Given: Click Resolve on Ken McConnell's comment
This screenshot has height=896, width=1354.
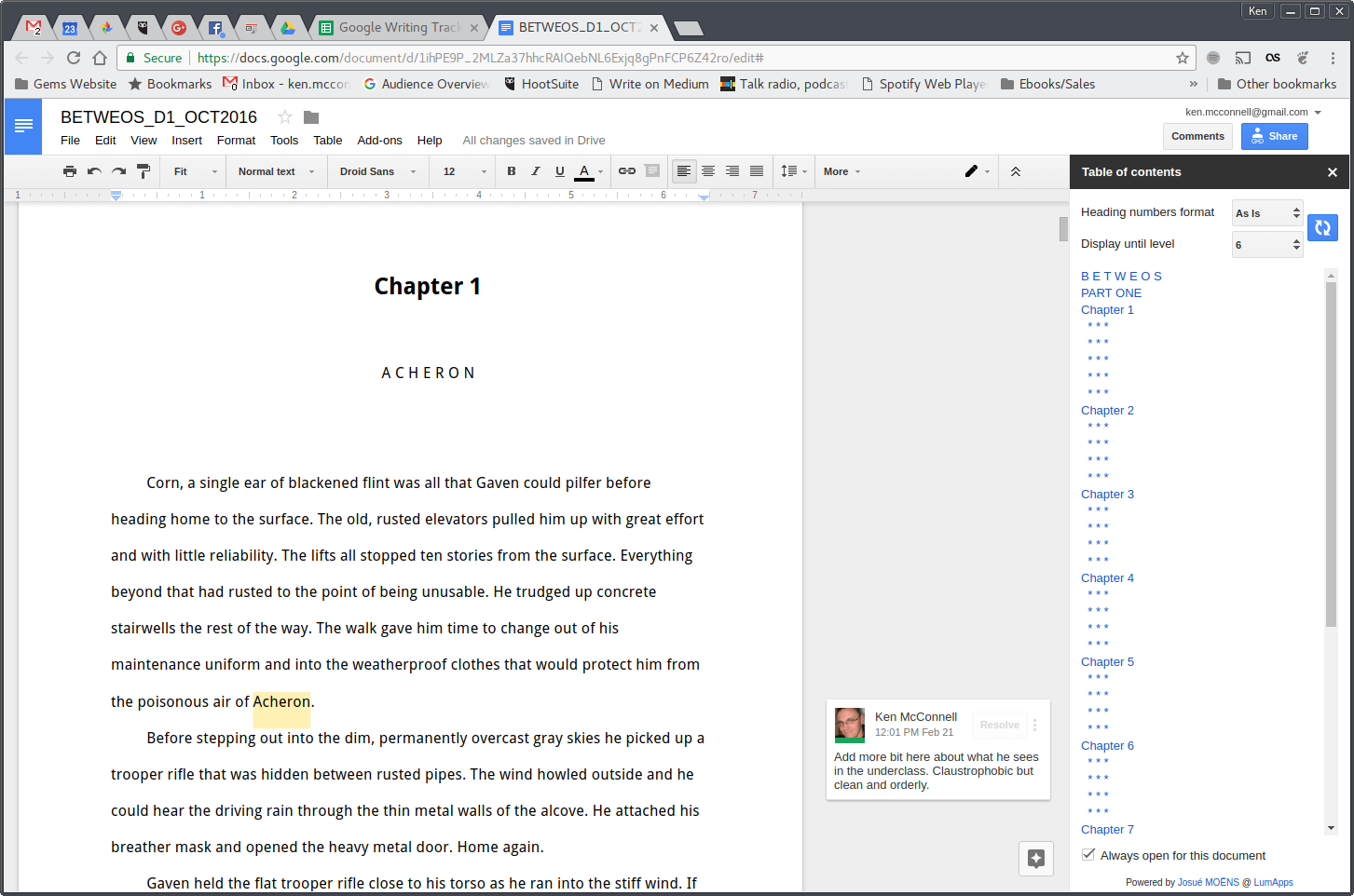Looking at the screenshot, I should (x=998, y=725).
